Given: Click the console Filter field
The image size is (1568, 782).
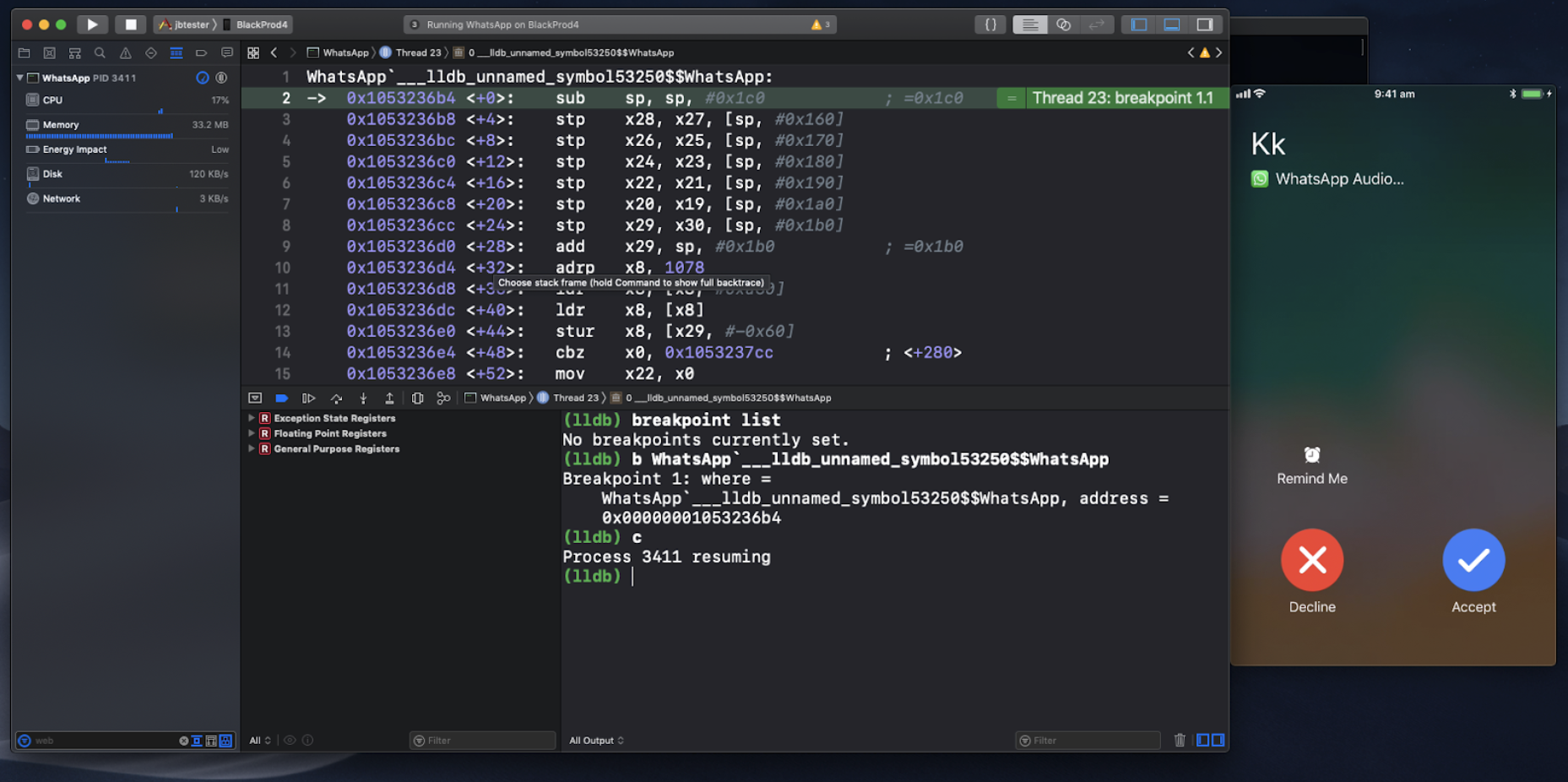Looking at the screenshot, I should pos(1088,741).
